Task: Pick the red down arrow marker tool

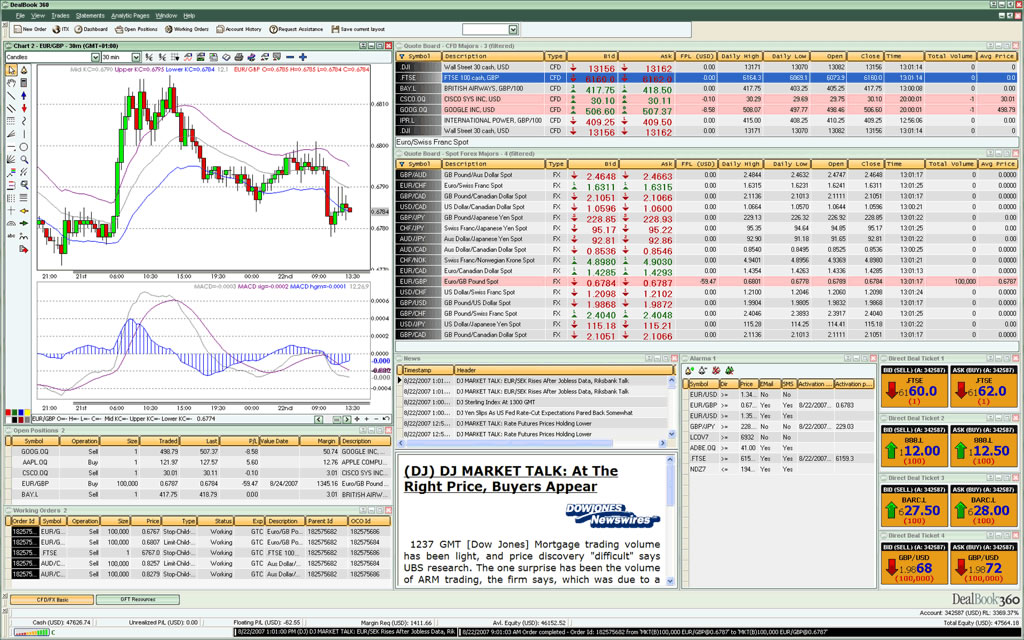Action: [24, 108]
